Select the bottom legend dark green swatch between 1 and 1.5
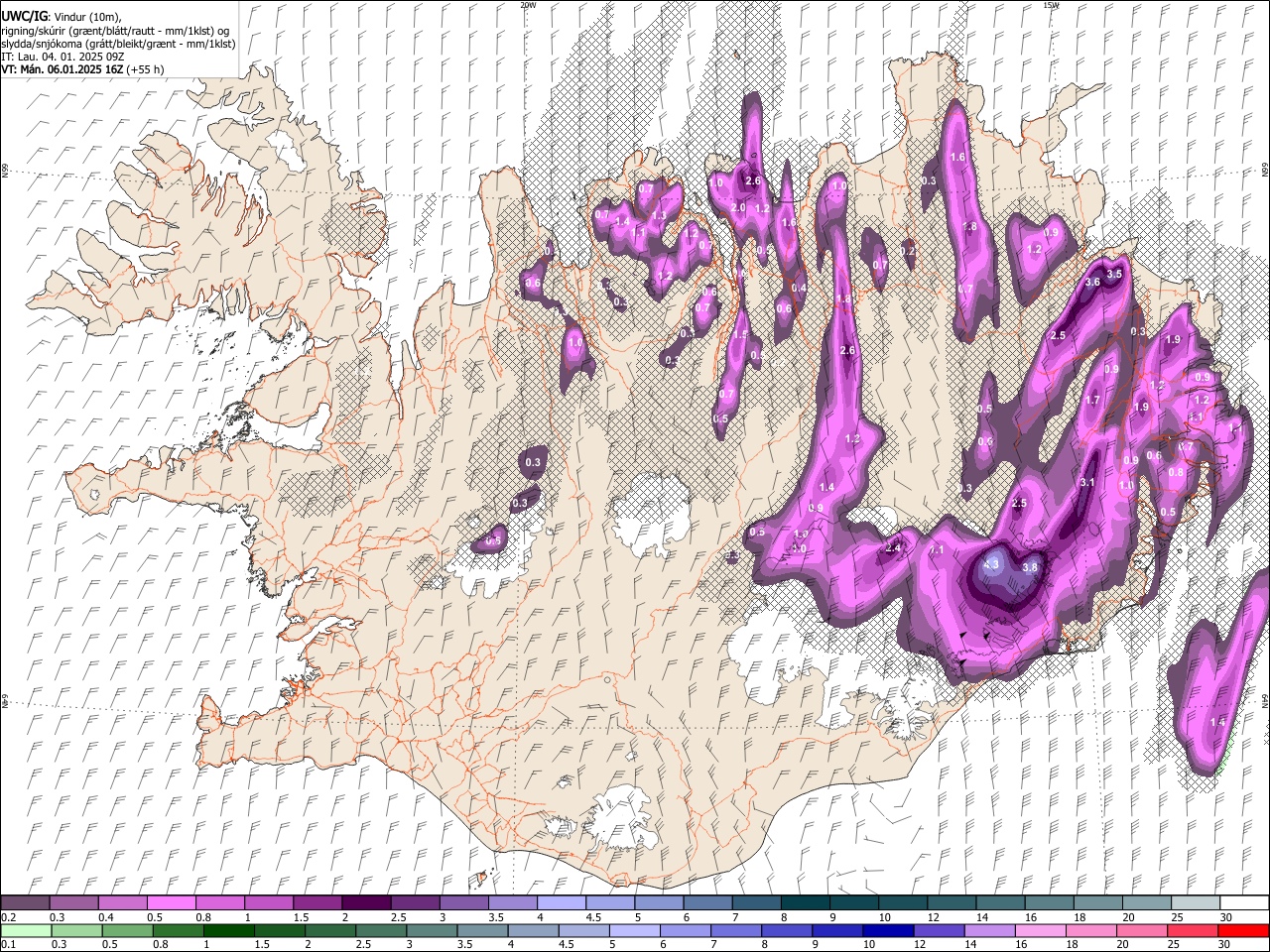 [229, 930]
